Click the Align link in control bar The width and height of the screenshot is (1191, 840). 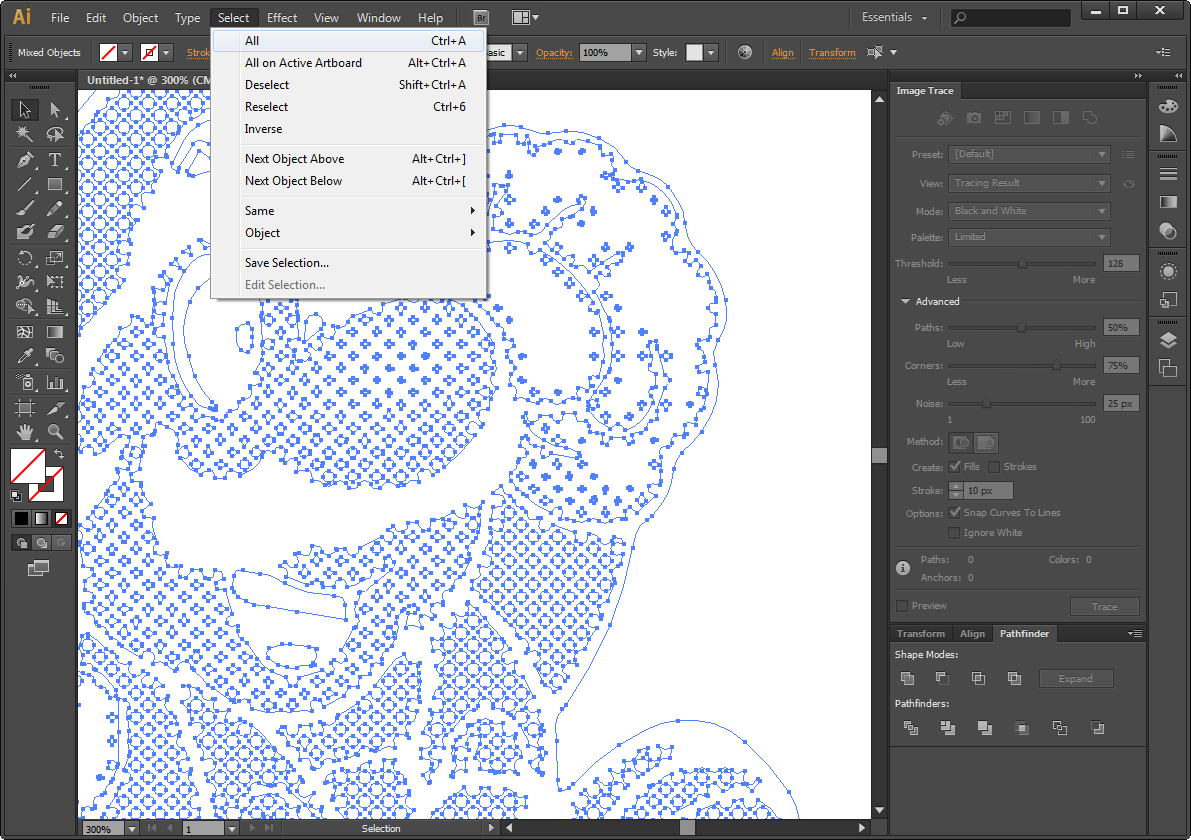[782, 52]
